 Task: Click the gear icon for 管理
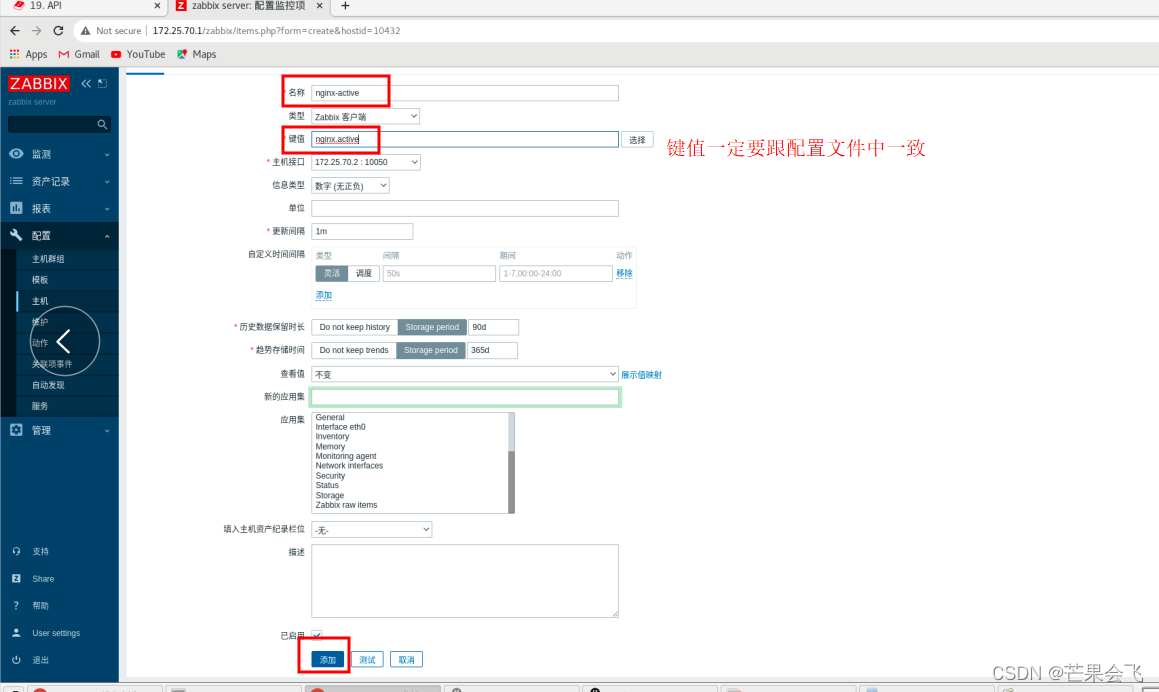tap(16, 430)
